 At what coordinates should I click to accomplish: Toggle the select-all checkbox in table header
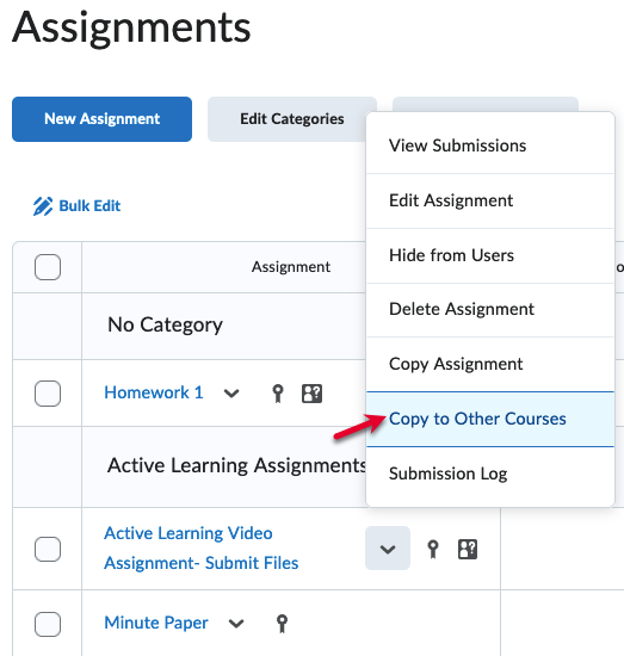click(x=47, y=267)
